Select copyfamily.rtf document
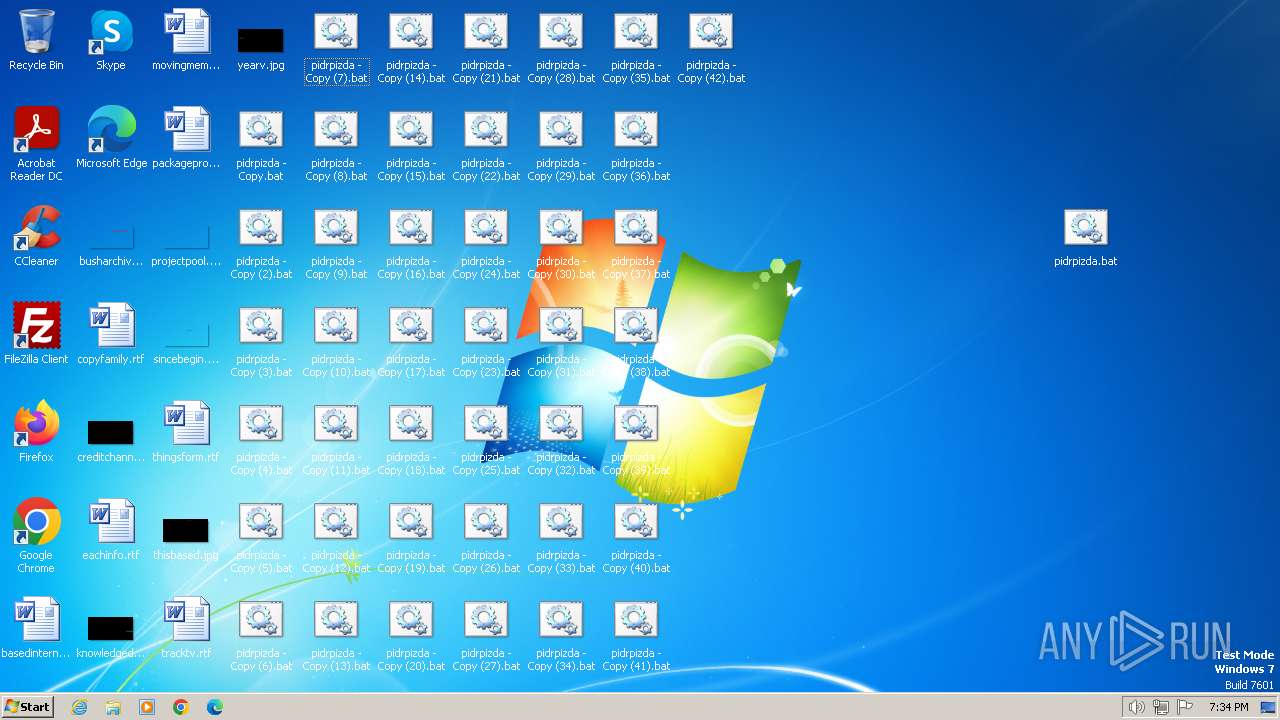 click(x=111, y=334)
